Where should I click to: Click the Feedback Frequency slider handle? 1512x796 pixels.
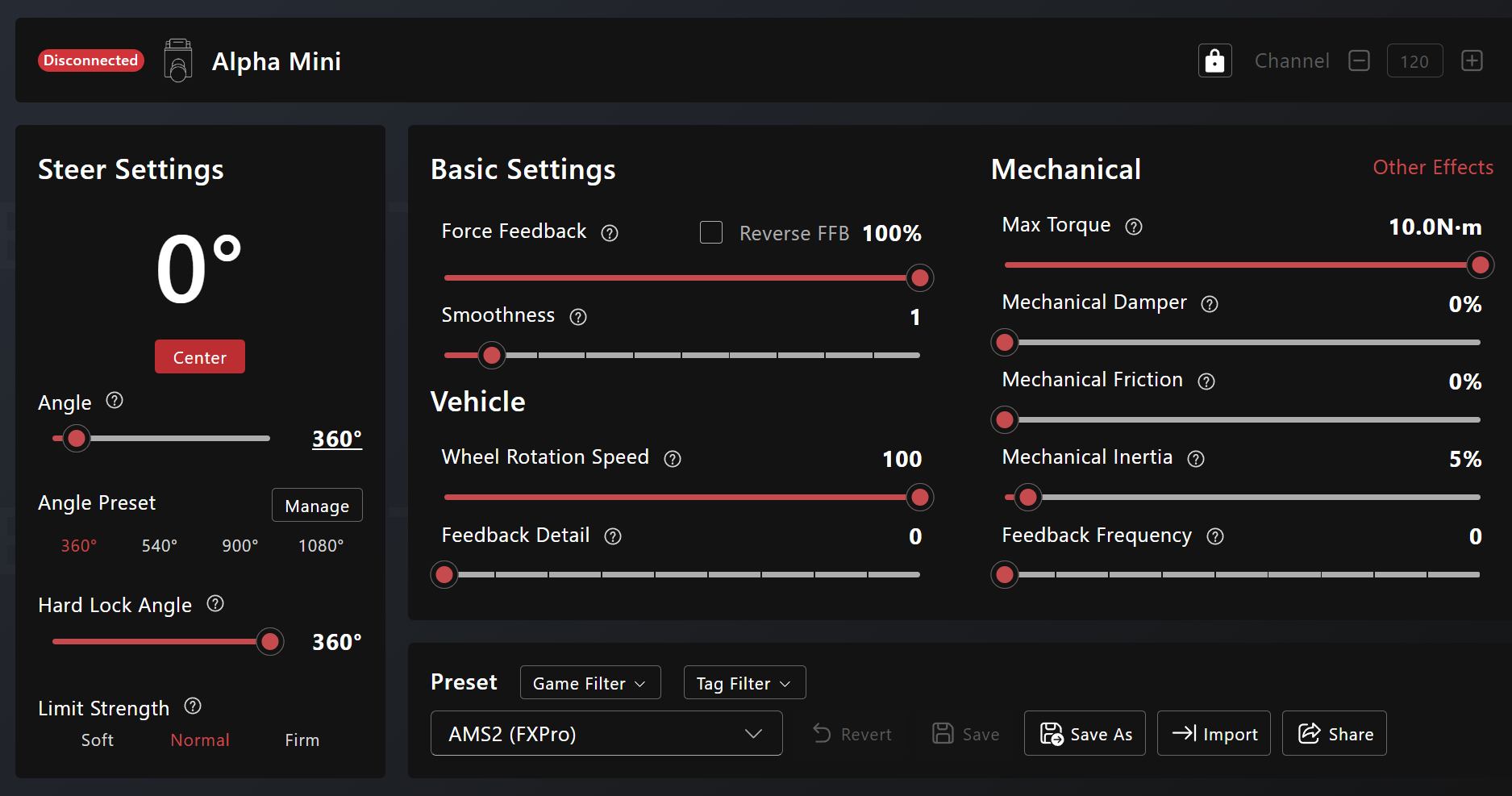[x=1005, y=575]
